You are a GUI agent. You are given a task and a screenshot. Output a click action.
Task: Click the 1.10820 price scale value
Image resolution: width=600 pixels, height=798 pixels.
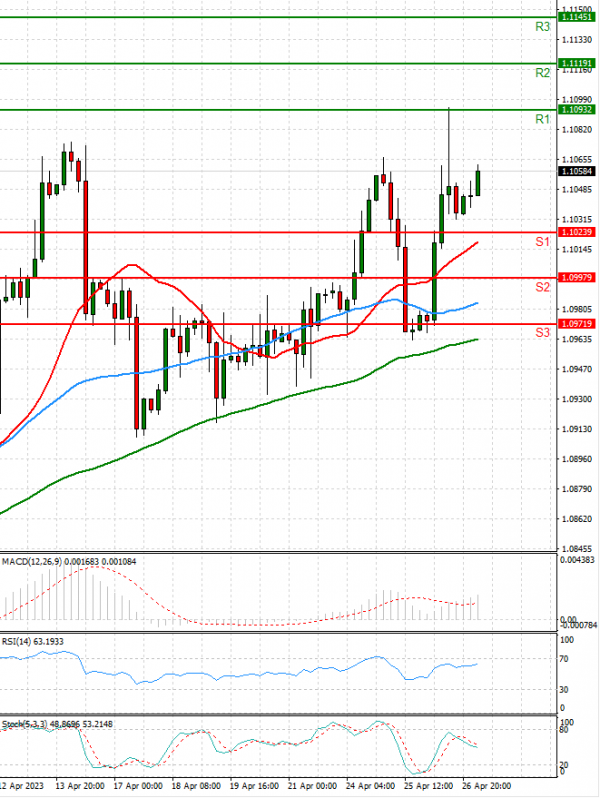[577, 130]
